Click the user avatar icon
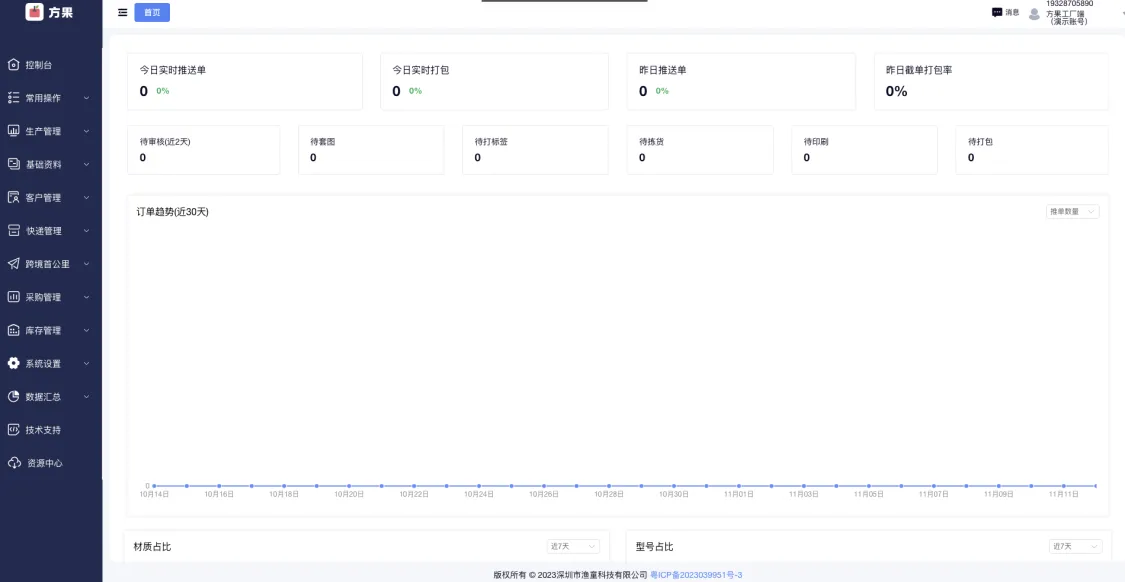The height and width of the screenshot is (582, 1125). pos(1034,14)
